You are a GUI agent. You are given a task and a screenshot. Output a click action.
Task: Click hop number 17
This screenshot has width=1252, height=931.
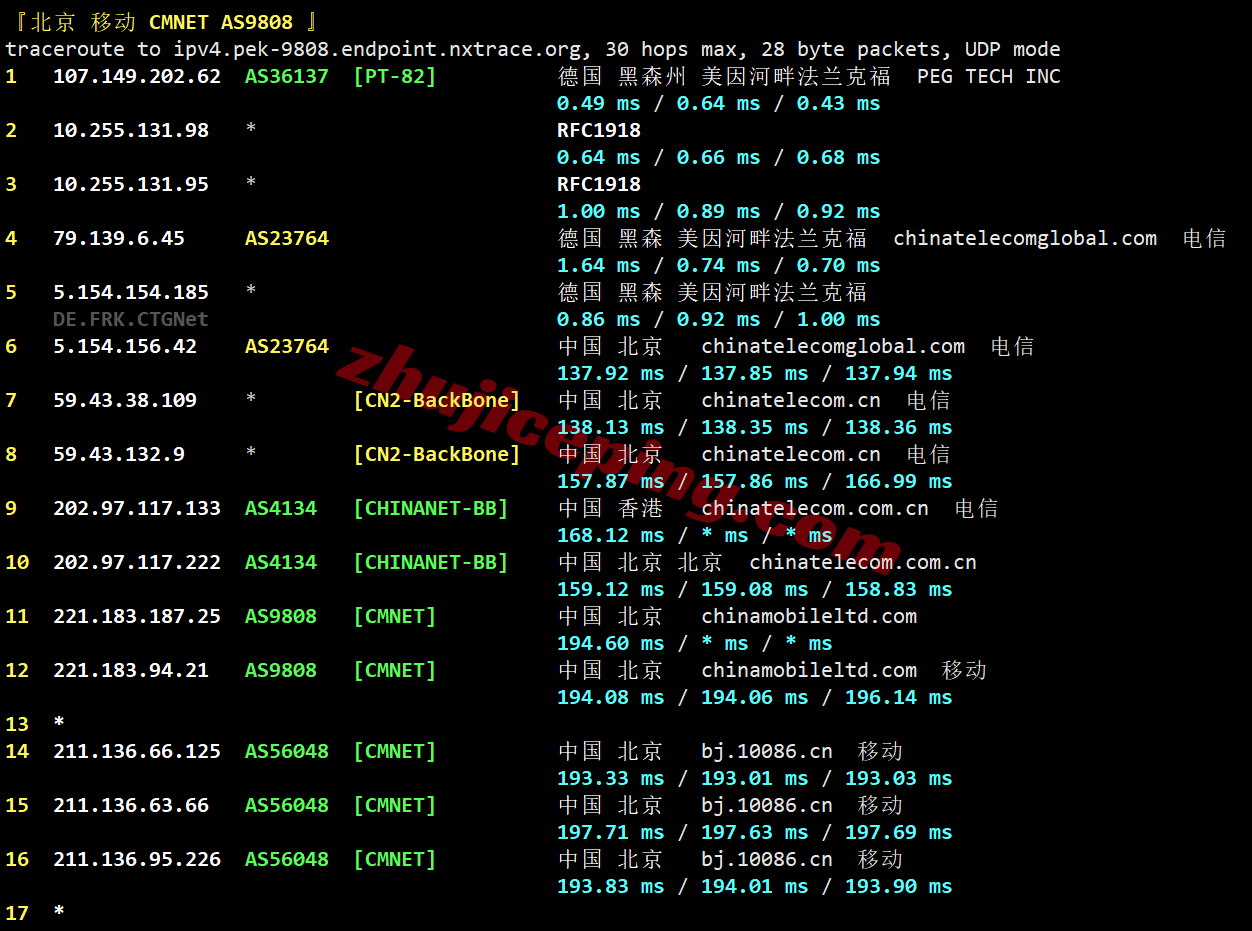(17, 913)
